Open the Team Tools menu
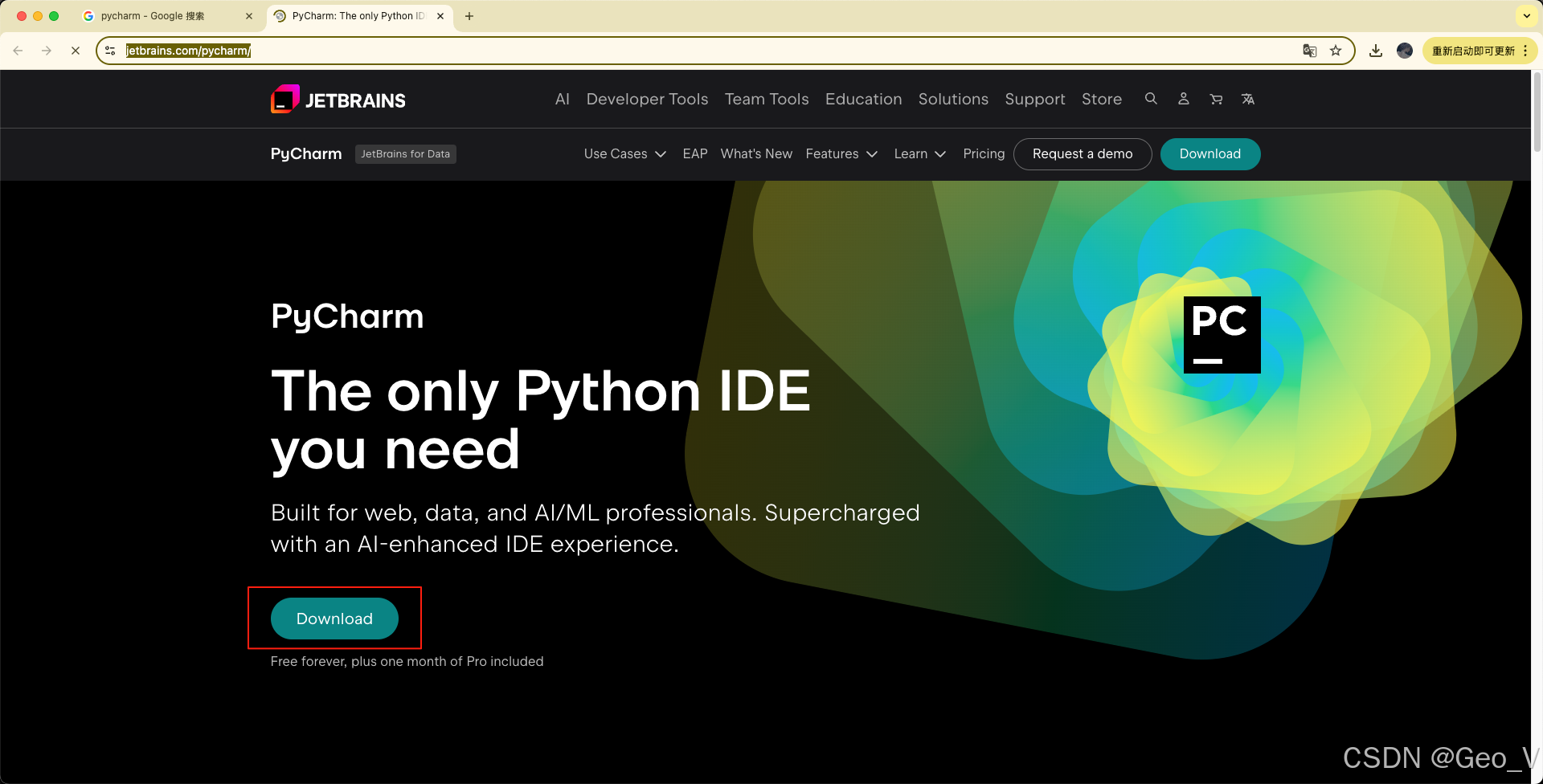The height and width of the screenshot is (784, 1543). [x=767, y=99]
